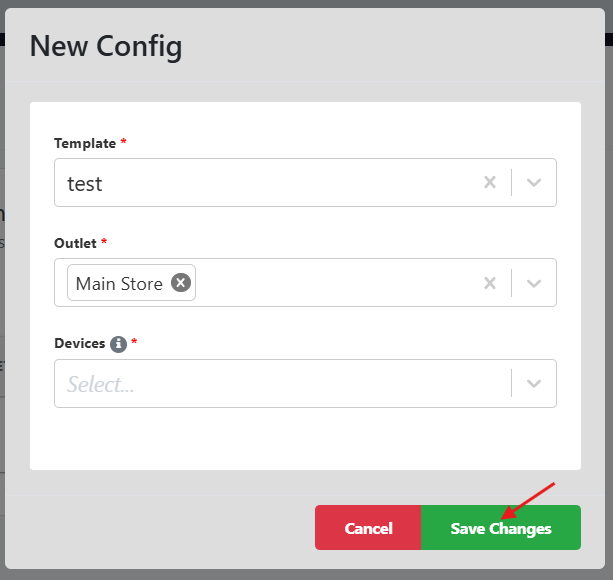Viewport: 613px width, 580px height.
Task: Click the empty area in the Outlet field
Action: tap(330, 283)
